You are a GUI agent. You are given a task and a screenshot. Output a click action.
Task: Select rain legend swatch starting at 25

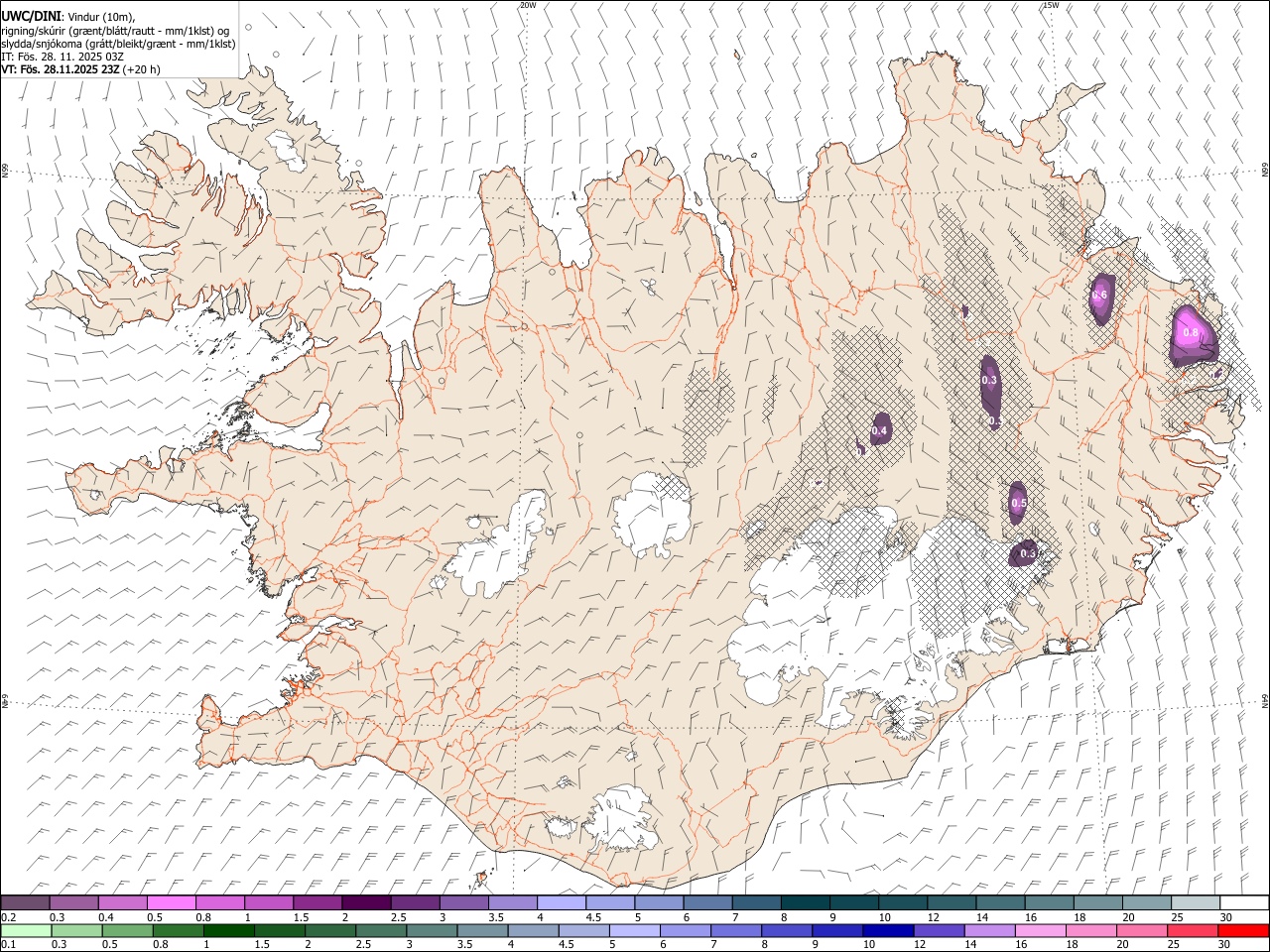[x=1193, y=930]
